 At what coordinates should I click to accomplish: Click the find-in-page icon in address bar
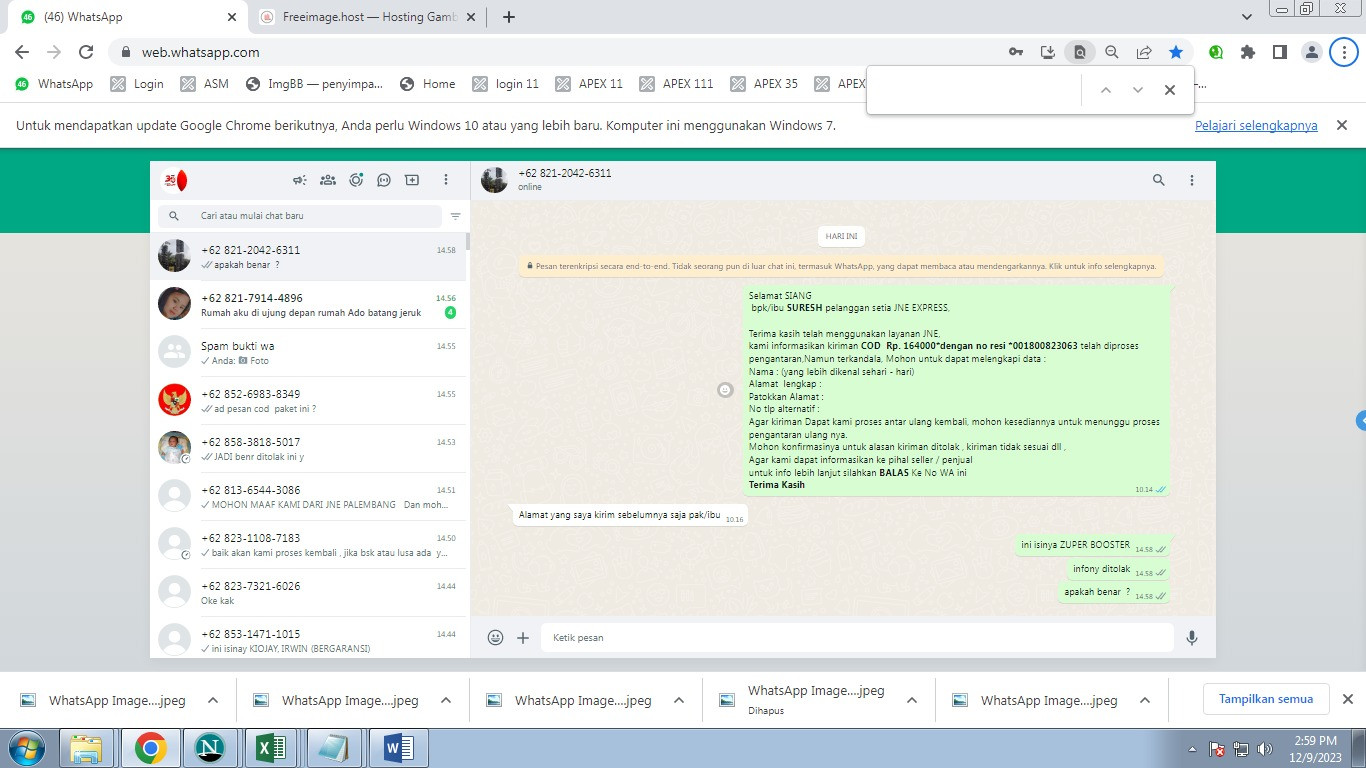1080,52
